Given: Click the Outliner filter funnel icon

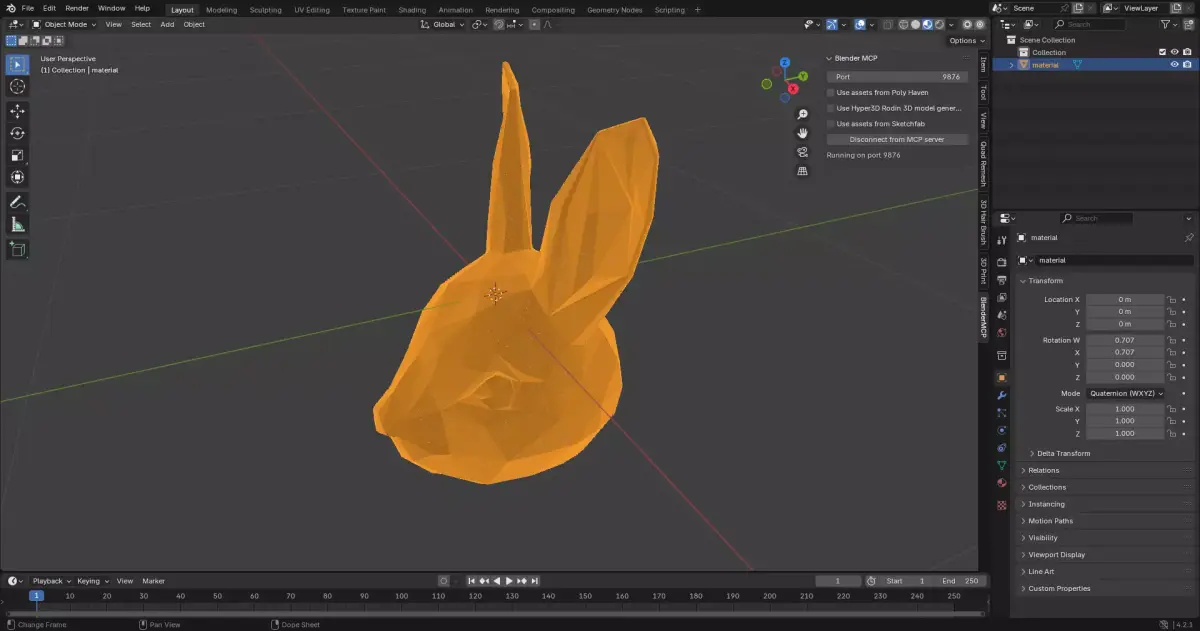Looking at the screenshot, I should 1166,24.
